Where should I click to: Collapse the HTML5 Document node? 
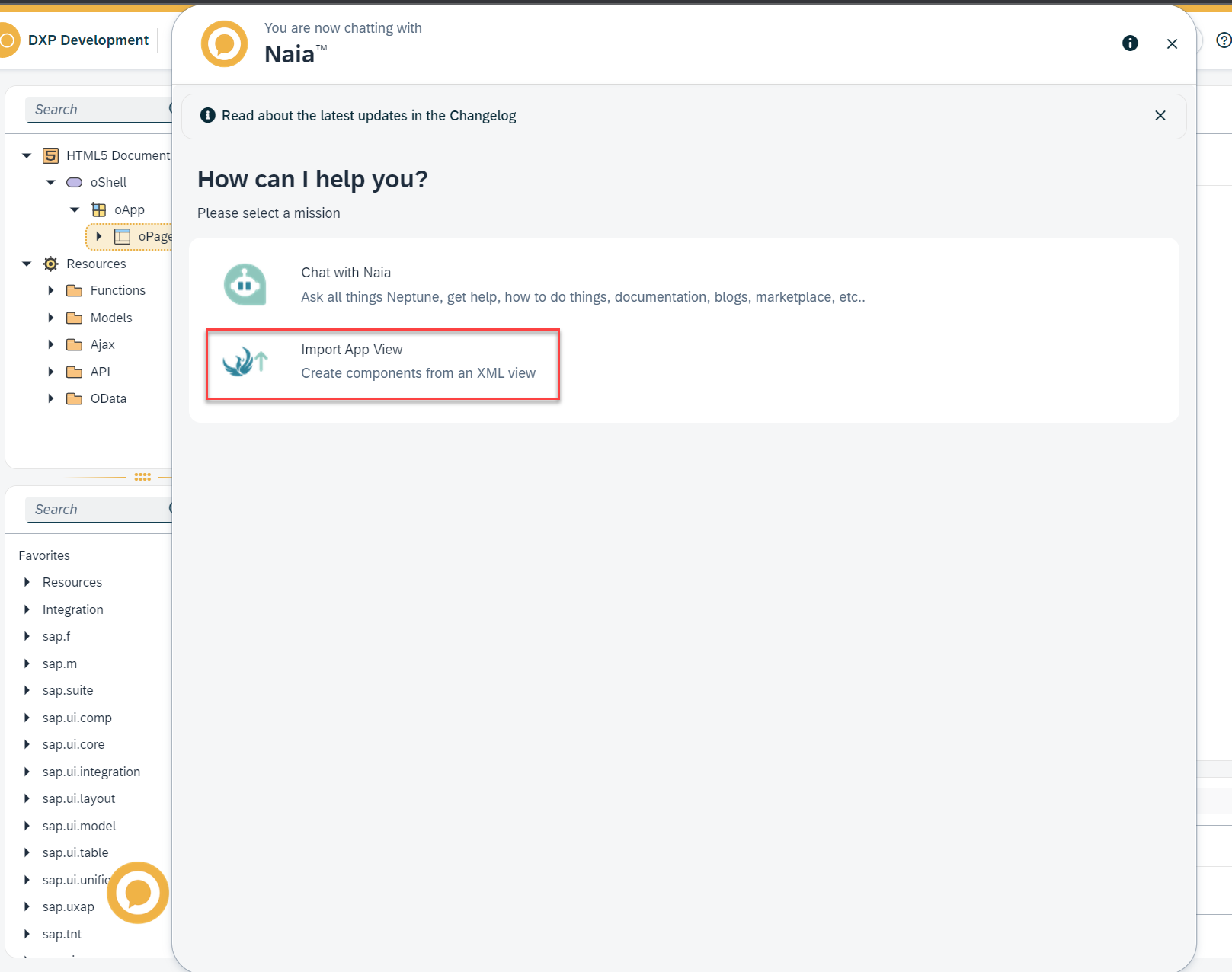pos(27,155)
